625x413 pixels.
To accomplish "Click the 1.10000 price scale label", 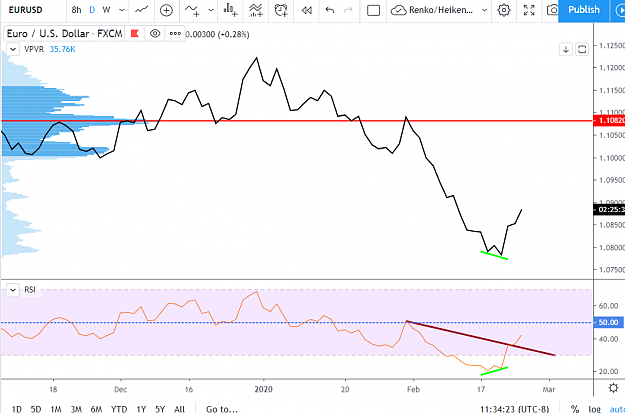I will (x=611, y=158).
